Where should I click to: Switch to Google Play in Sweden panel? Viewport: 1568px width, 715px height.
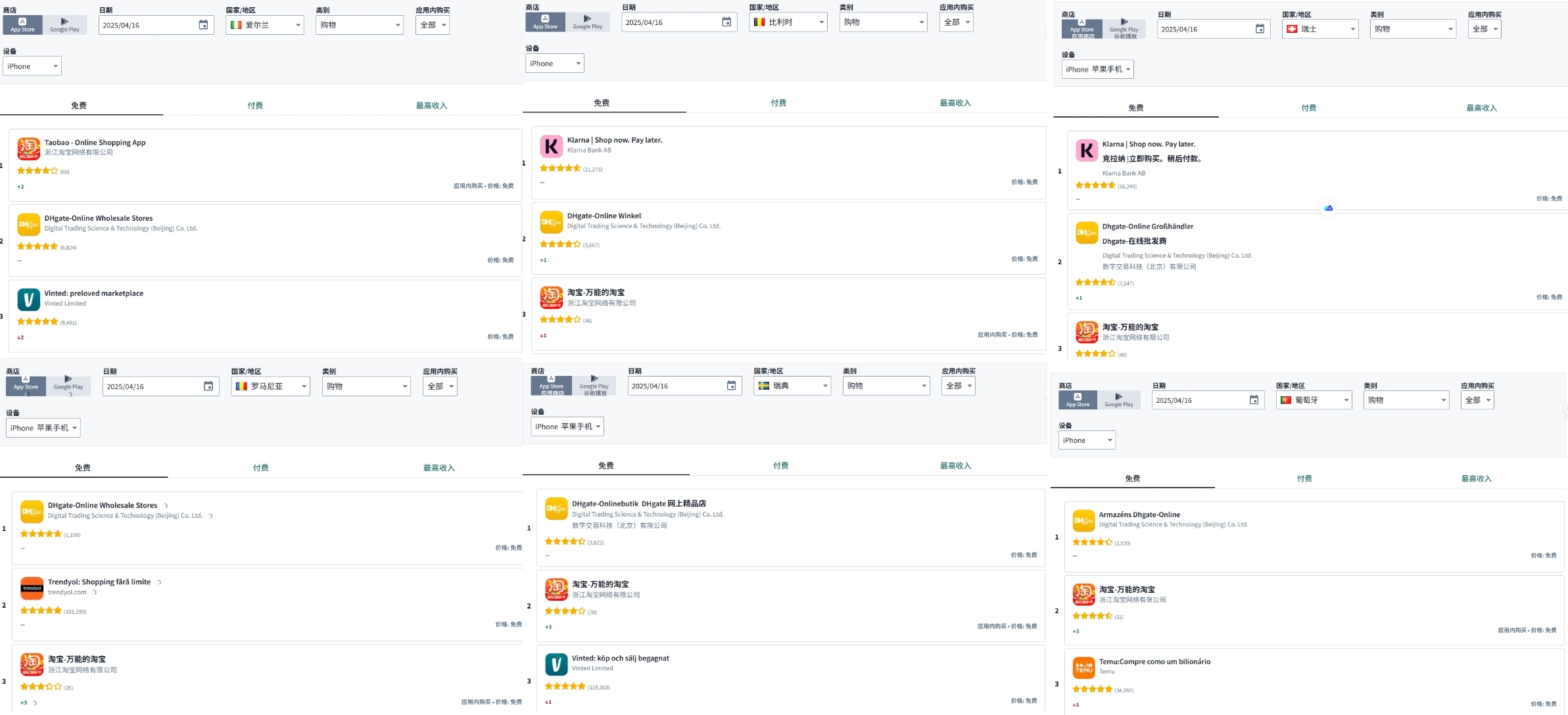click(594, 386)
